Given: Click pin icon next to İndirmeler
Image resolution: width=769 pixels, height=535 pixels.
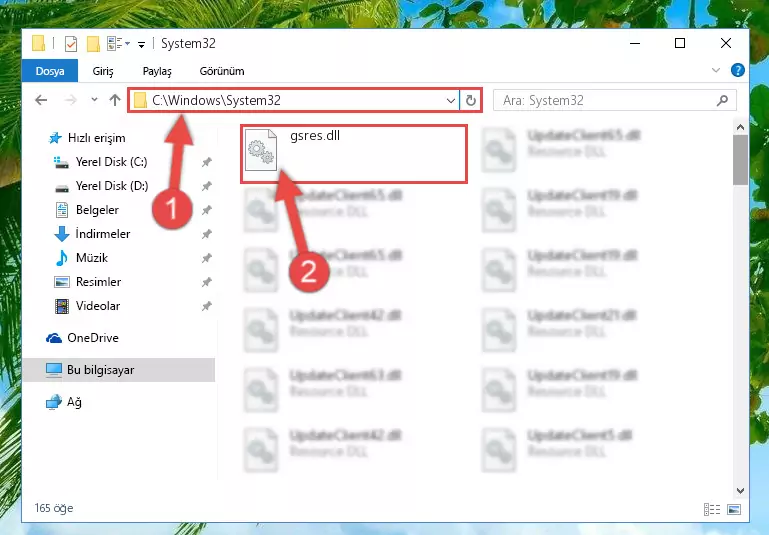Looking at the screenshot, I should [206, 234].
